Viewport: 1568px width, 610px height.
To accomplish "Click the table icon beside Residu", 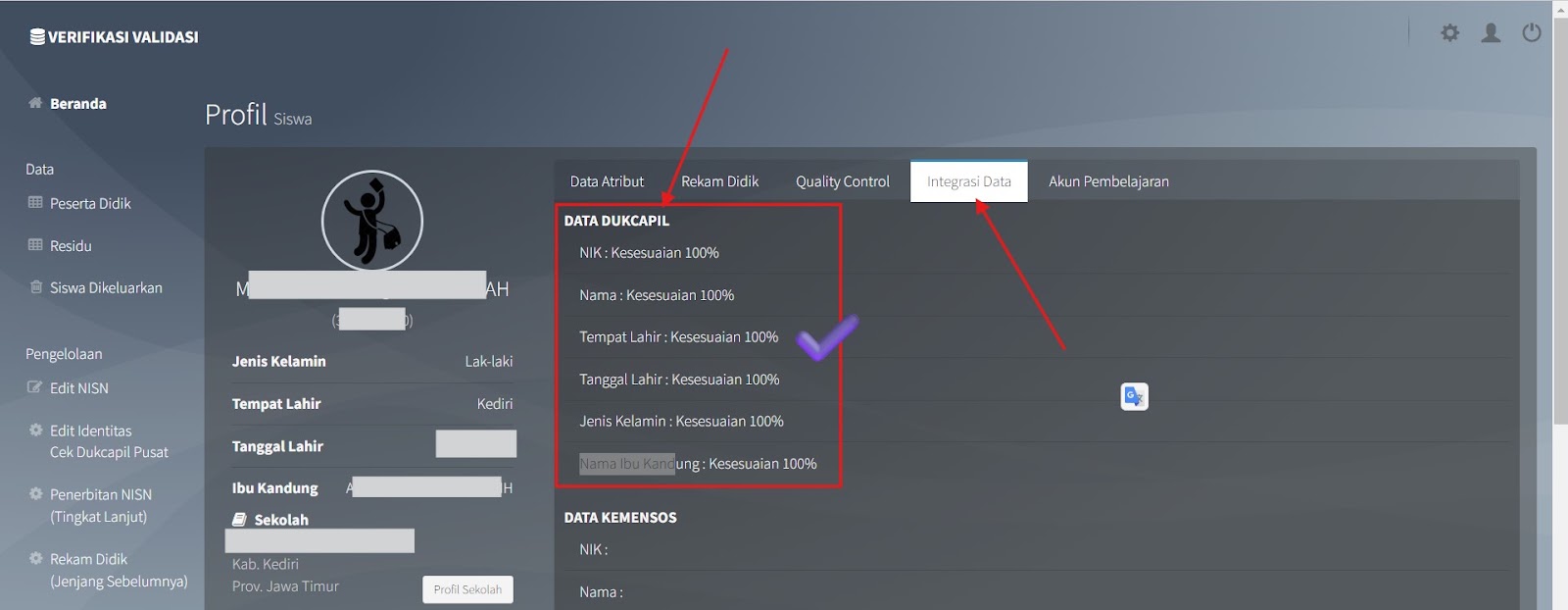I will 35,244.
